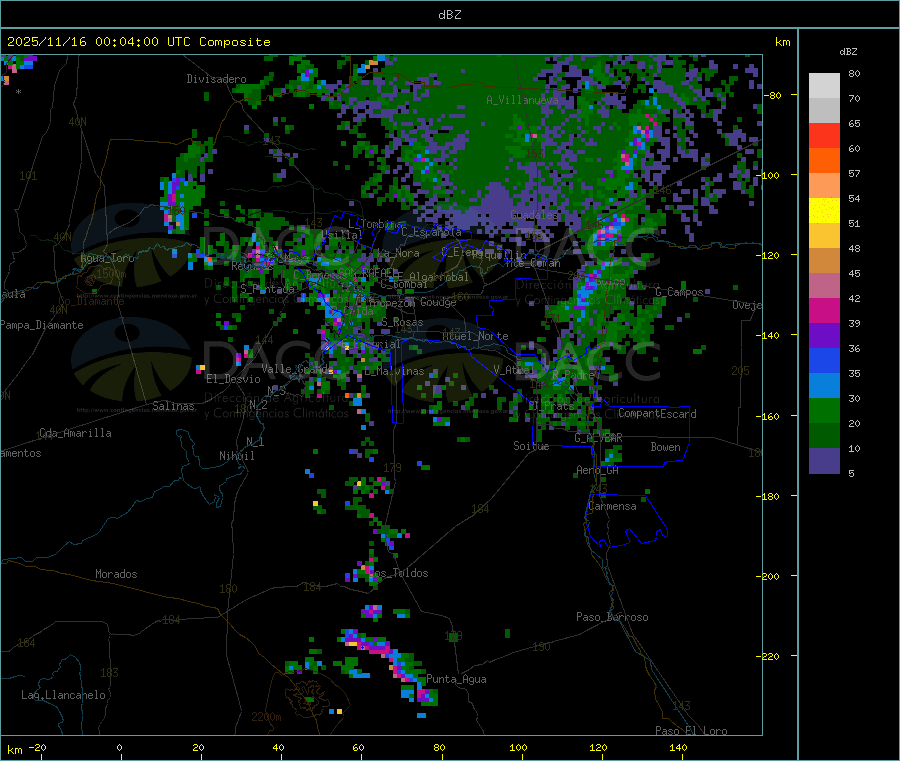Click the 'Salinas' map label

coord(173,406)
